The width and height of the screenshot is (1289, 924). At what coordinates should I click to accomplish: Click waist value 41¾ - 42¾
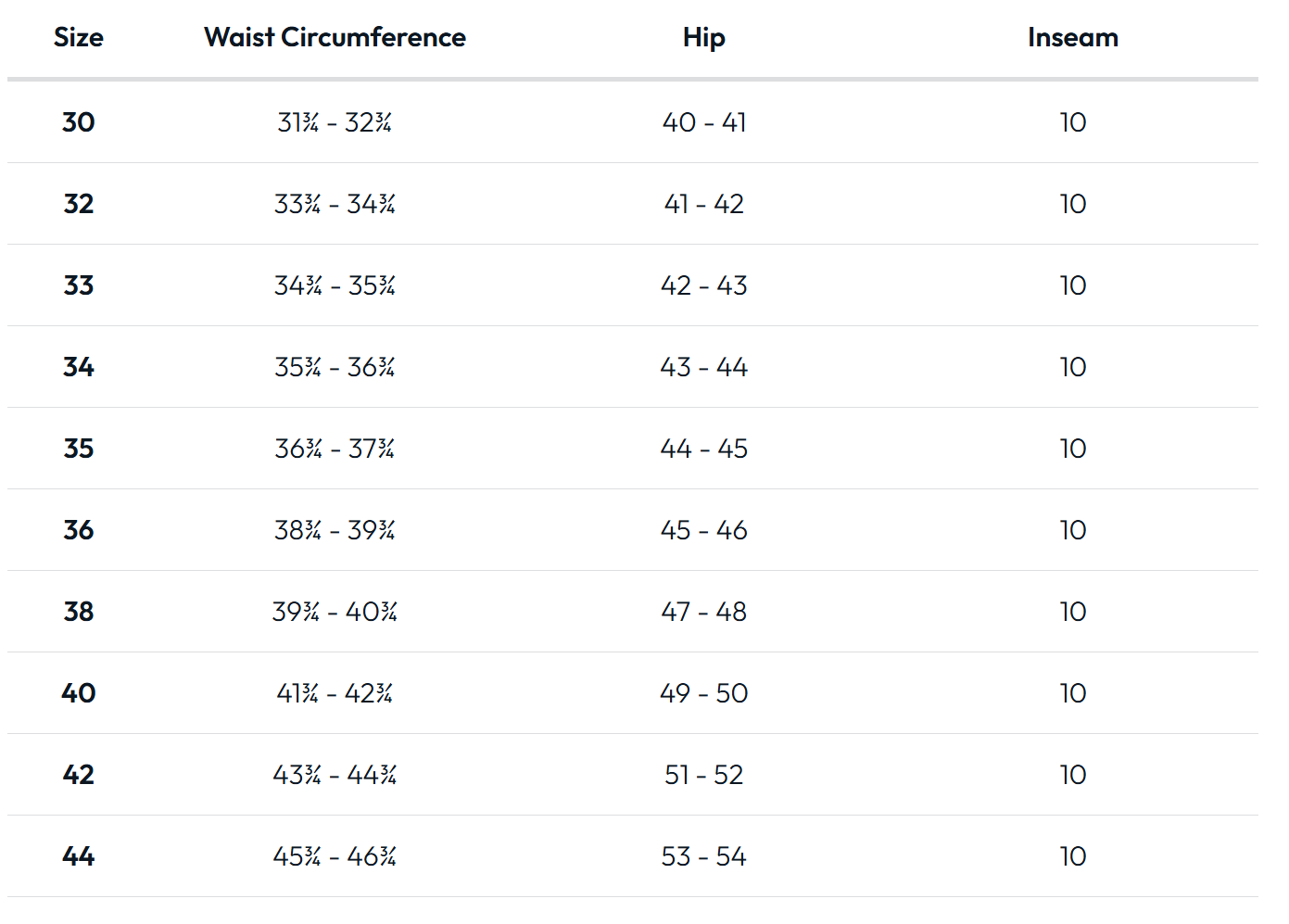click(x=335, y=693)
